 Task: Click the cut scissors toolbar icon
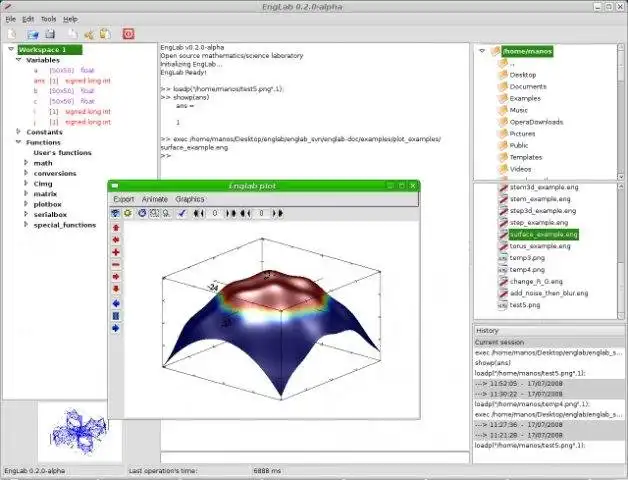[89, 34]
